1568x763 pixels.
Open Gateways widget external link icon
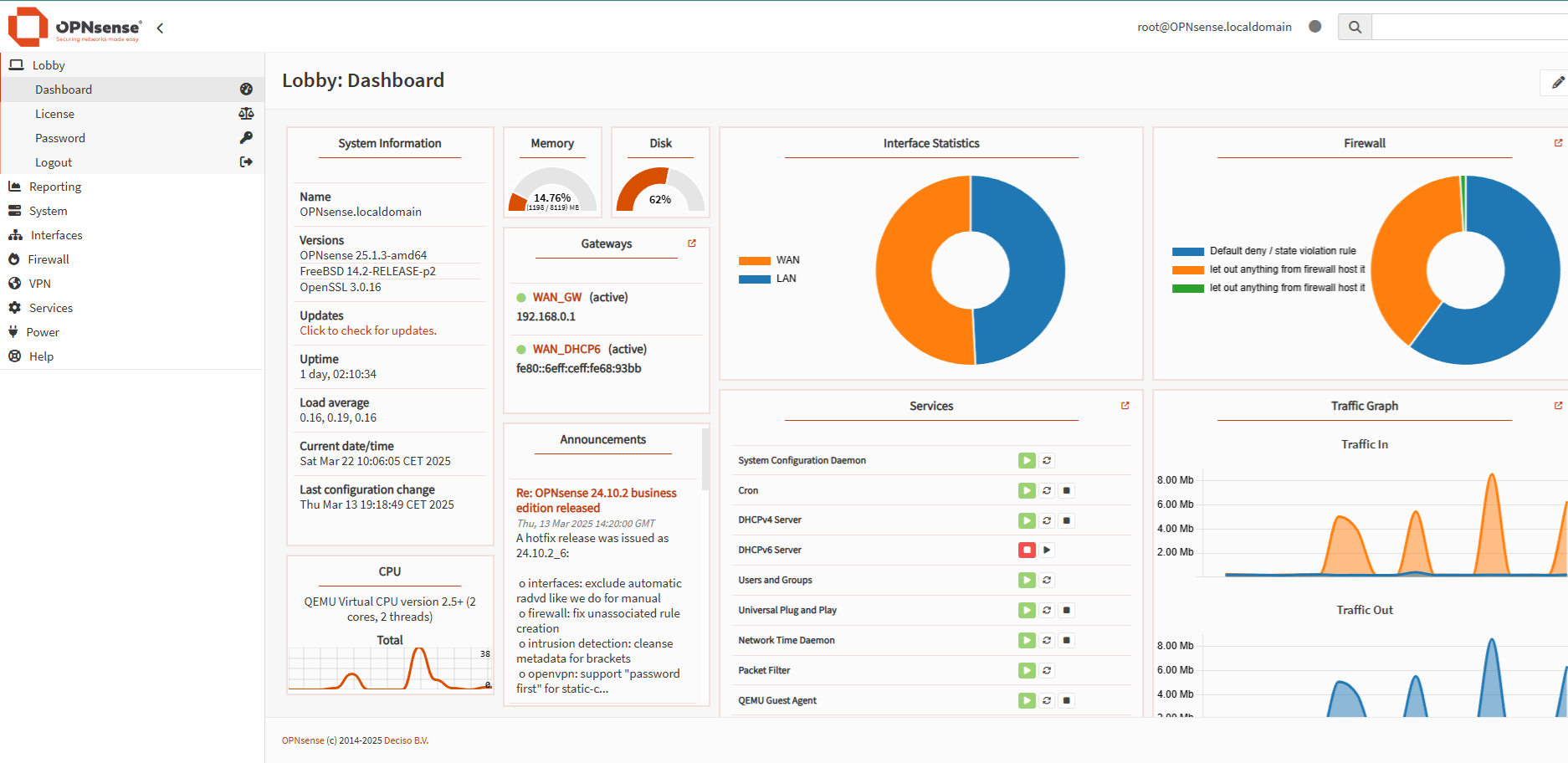(692, 243)
